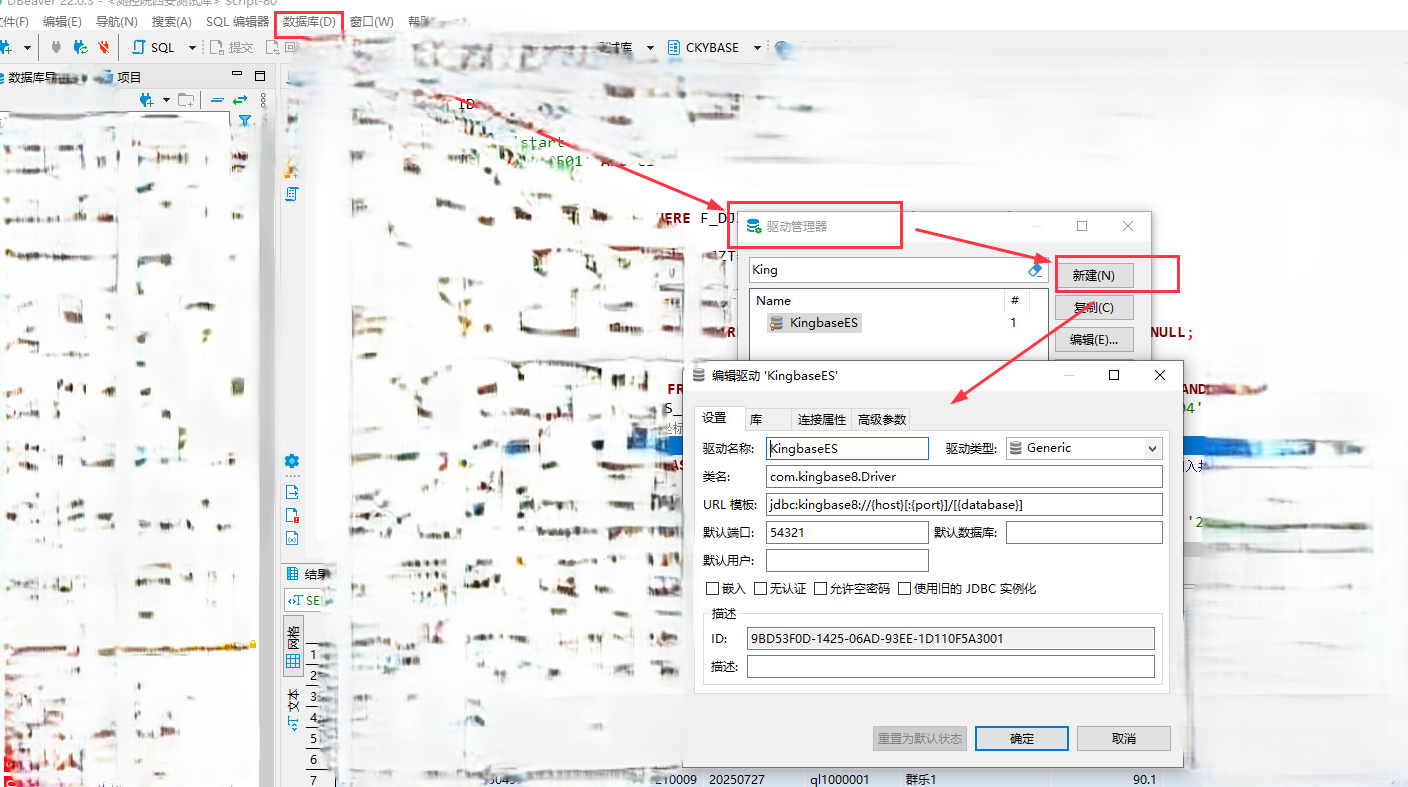Expand the SQL button dropdown arrow

pos(192,47)
